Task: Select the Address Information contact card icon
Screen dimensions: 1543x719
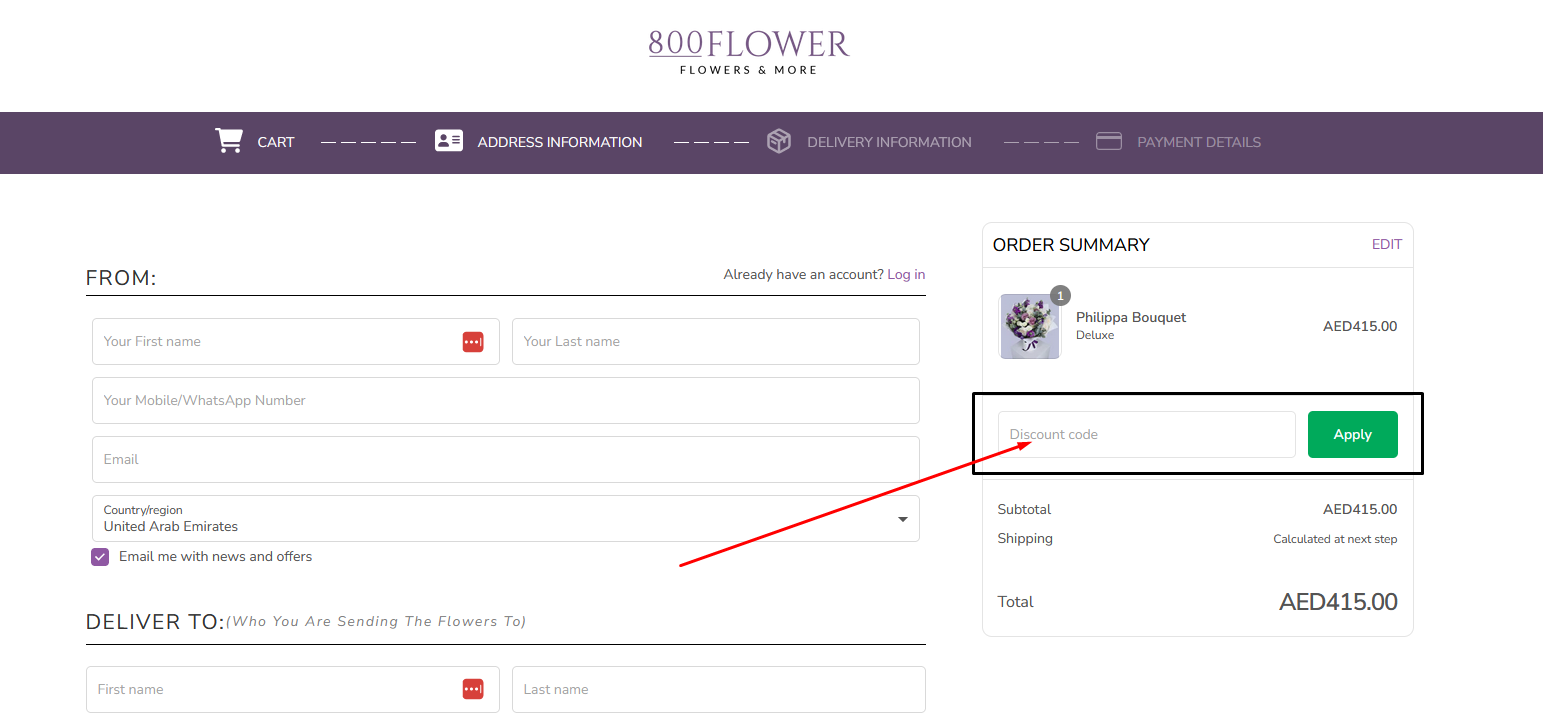Action: point(448,141)
